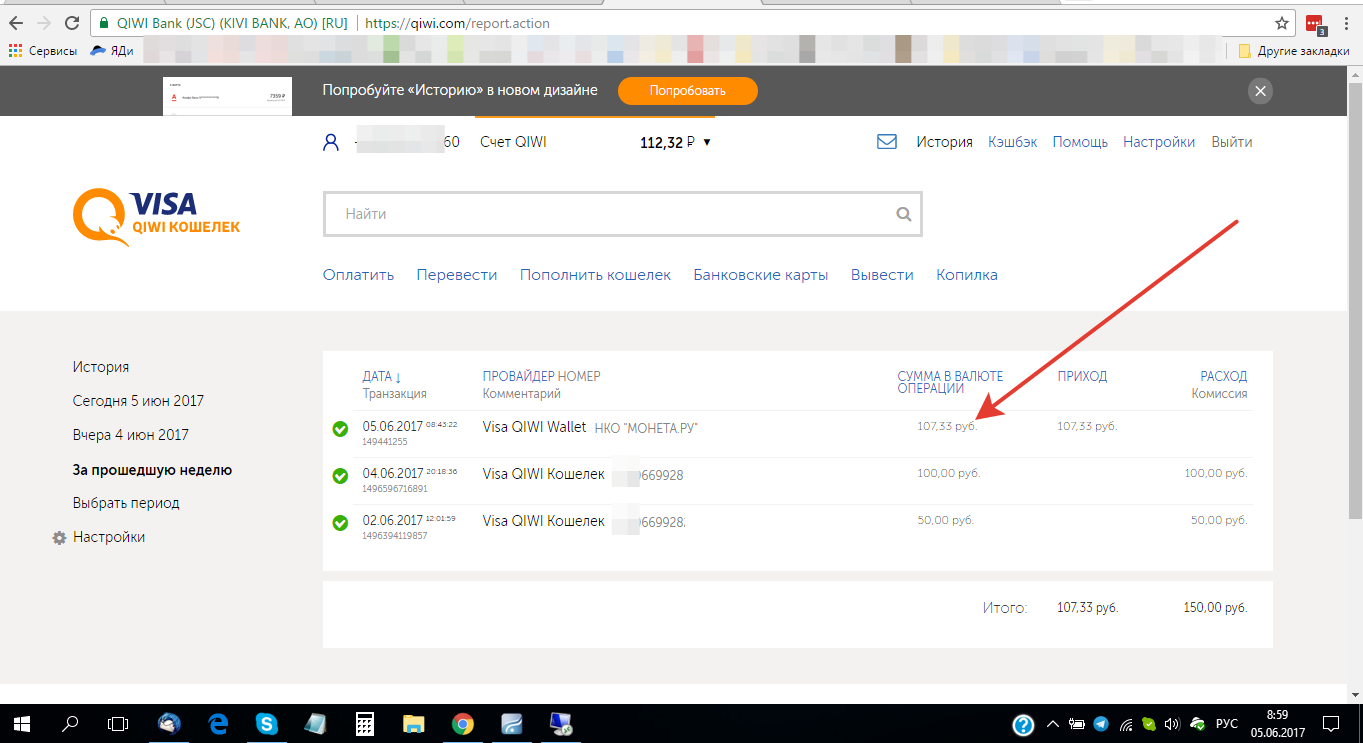Click the Выйти logout link
Image resolution: width=1363 pixels, height=743 pixels.
(1232, 142)
